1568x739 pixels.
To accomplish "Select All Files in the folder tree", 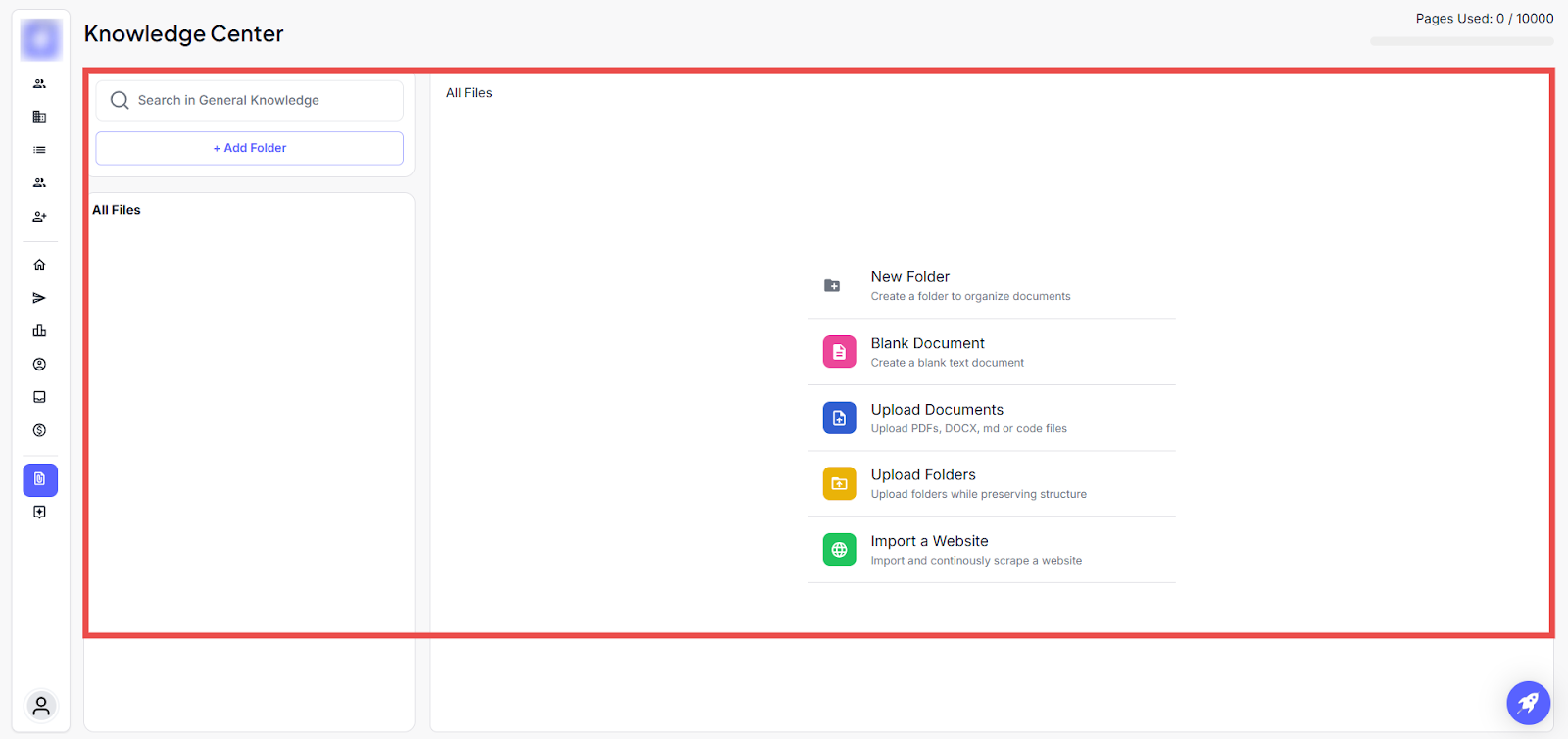I will [x=117, y=210].
